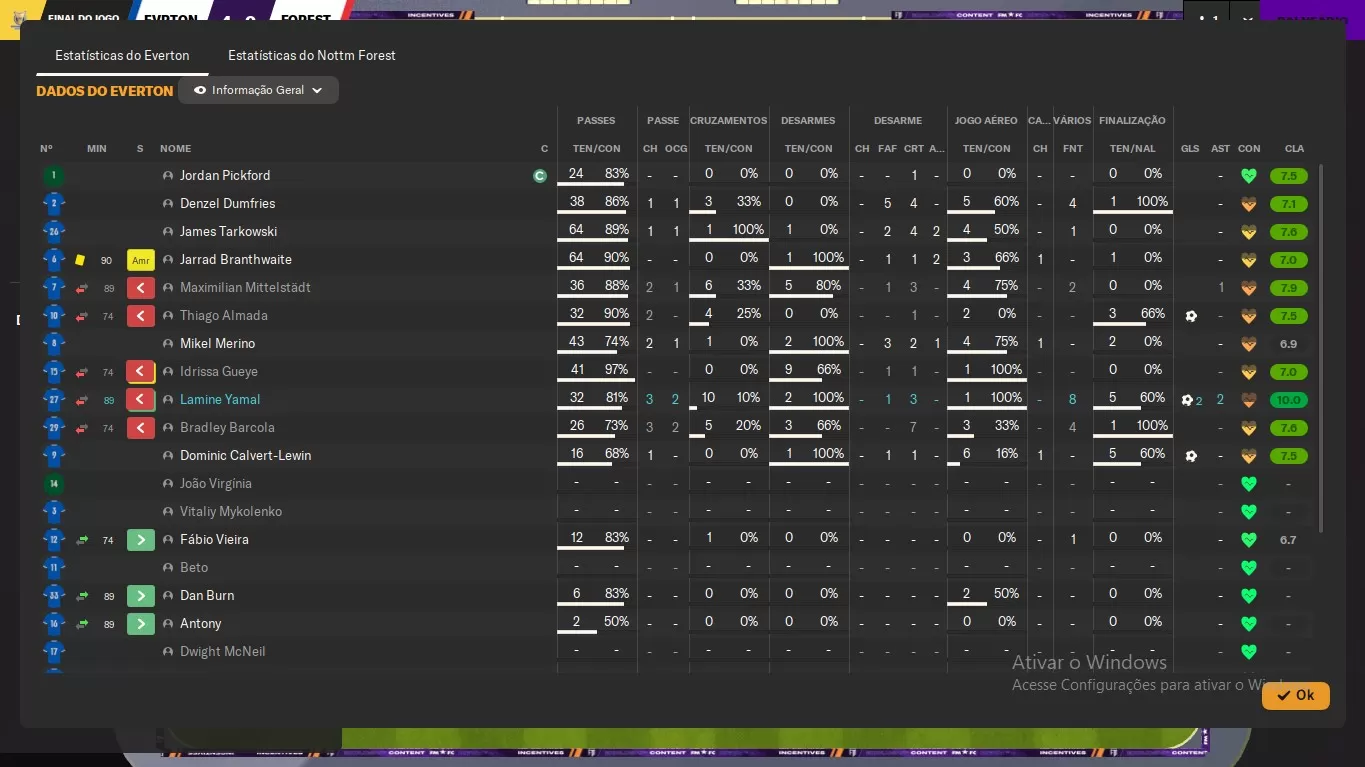Click the player list vertical scrollbar
This screenshot has height=767, width=1365.
1321,349
